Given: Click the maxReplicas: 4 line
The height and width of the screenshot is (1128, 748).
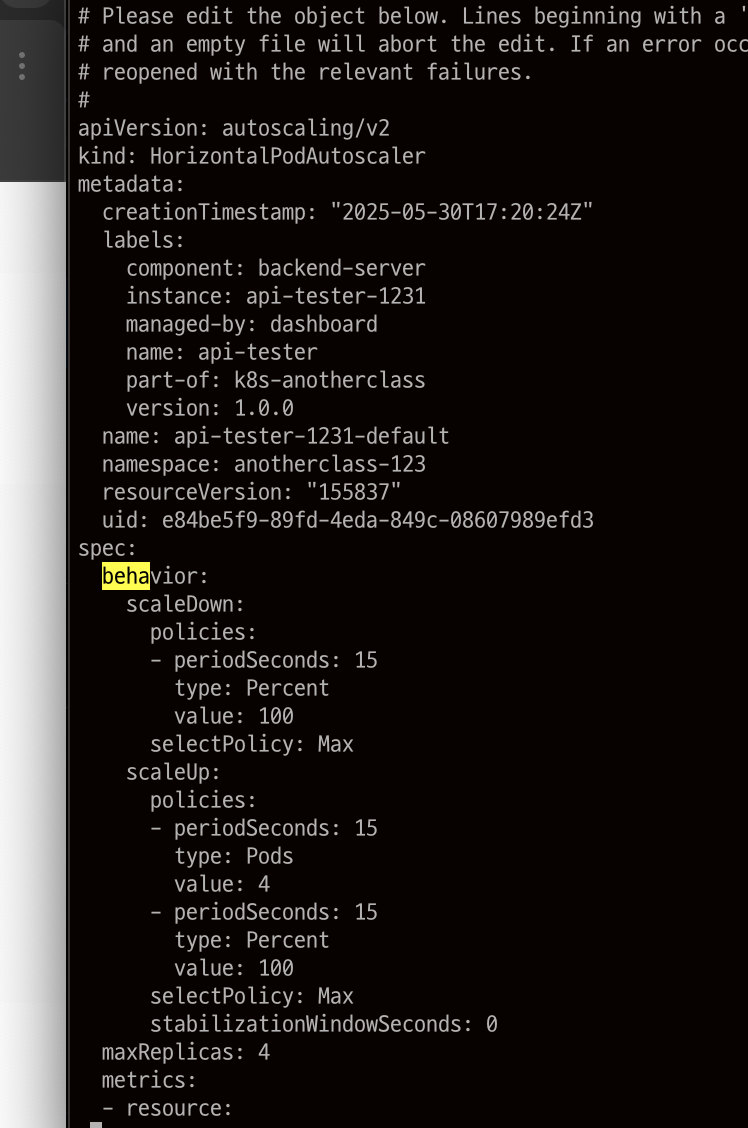Looking at the screenshot, I should coord(185,1052).
